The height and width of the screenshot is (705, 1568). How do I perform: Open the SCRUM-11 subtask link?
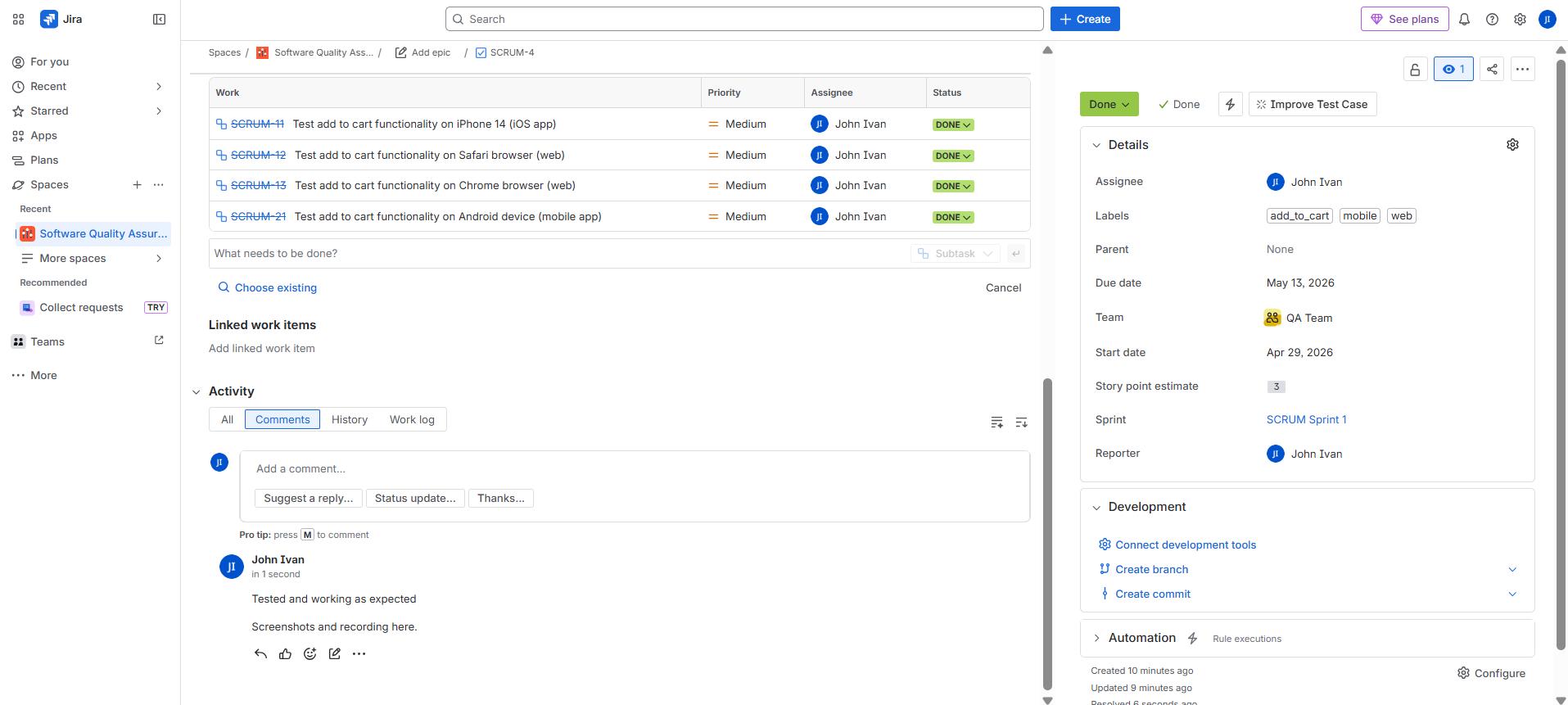click(x=257, y=124)
